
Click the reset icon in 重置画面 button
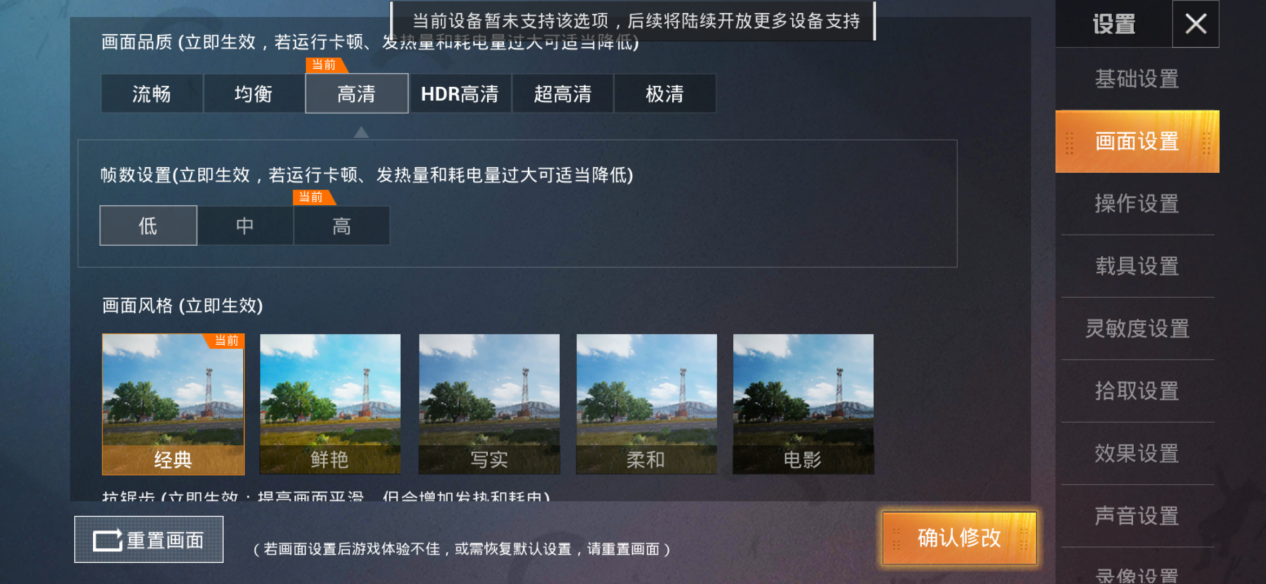(107, 541)
